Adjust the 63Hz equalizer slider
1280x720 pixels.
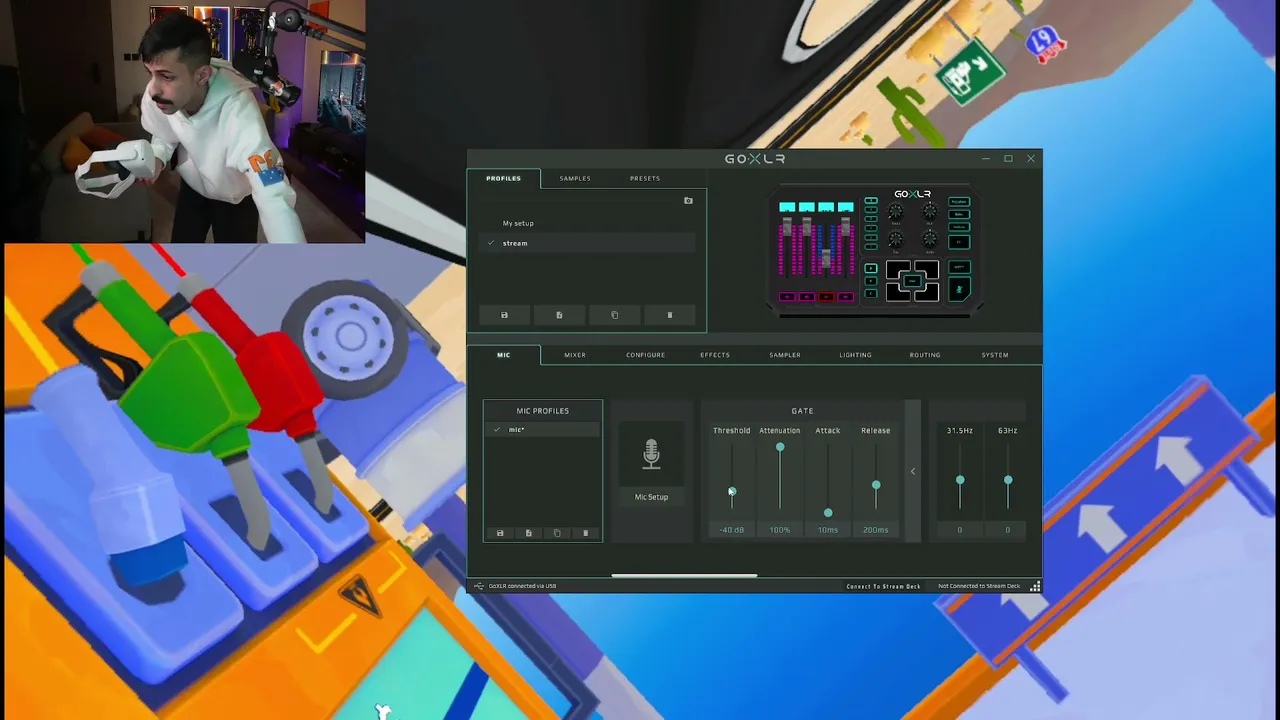pyautogui.click(x=1008, y=481)
